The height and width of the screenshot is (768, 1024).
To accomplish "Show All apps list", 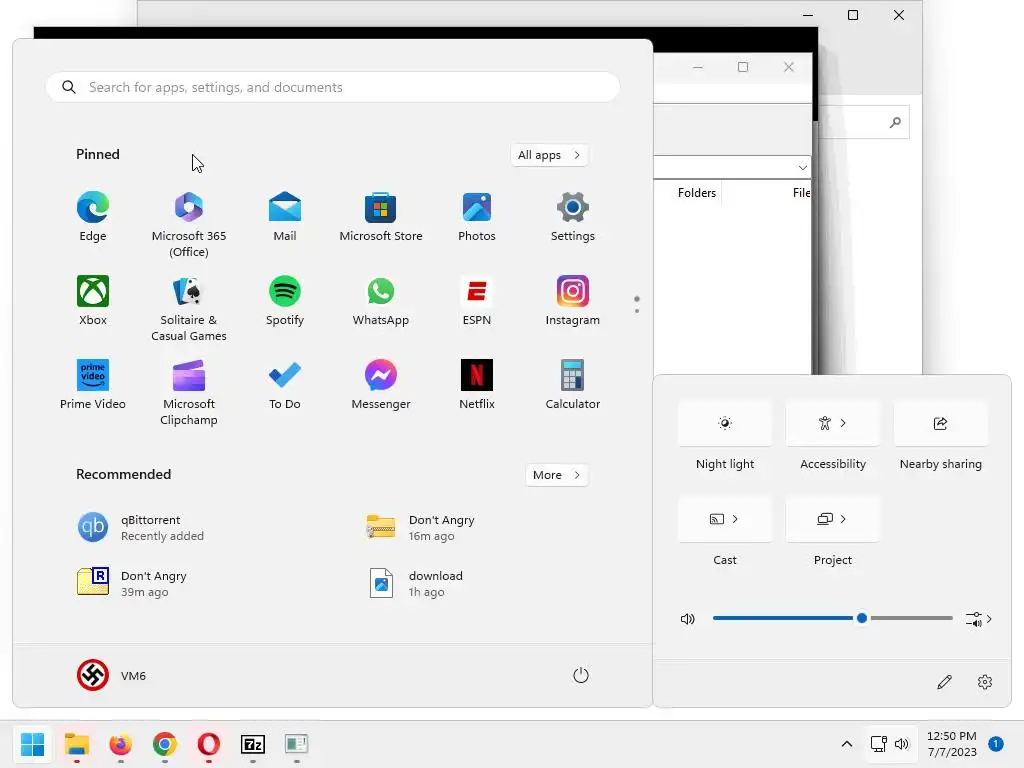I will [x=549, y=155].
